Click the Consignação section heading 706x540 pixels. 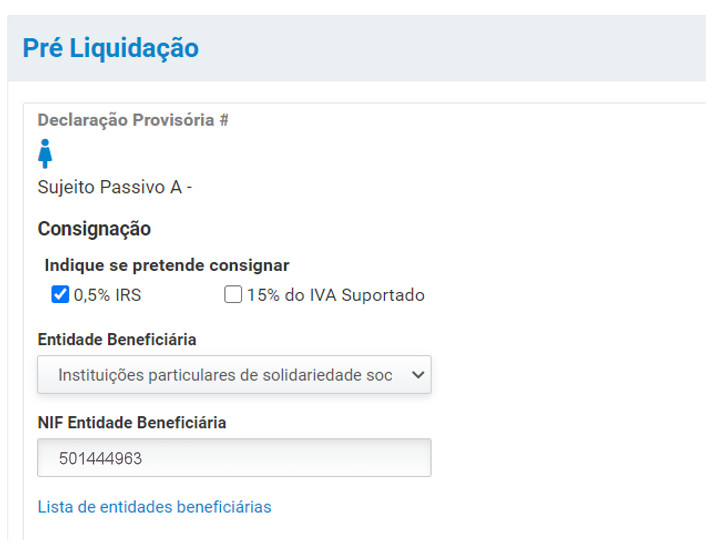tap(94, 229)
